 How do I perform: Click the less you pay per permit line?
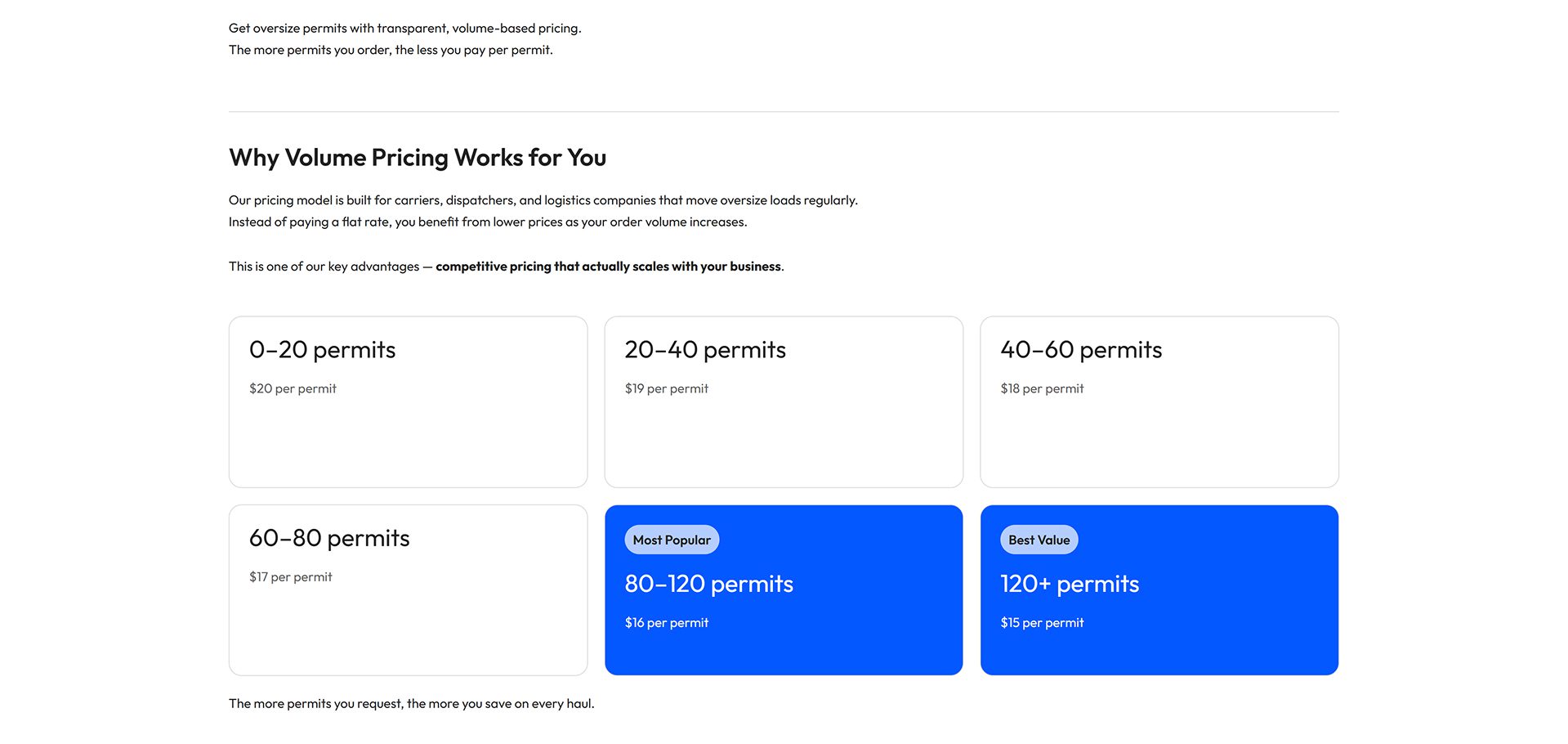pyautogui.click(x=391, y=51)
